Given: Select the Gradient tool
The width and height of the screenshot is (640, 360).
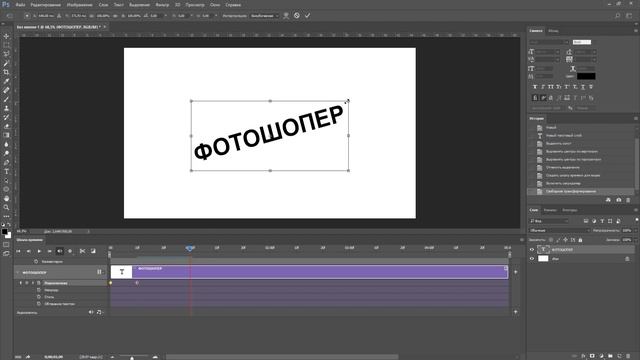Looking at the screenshot, I should 6,135.
